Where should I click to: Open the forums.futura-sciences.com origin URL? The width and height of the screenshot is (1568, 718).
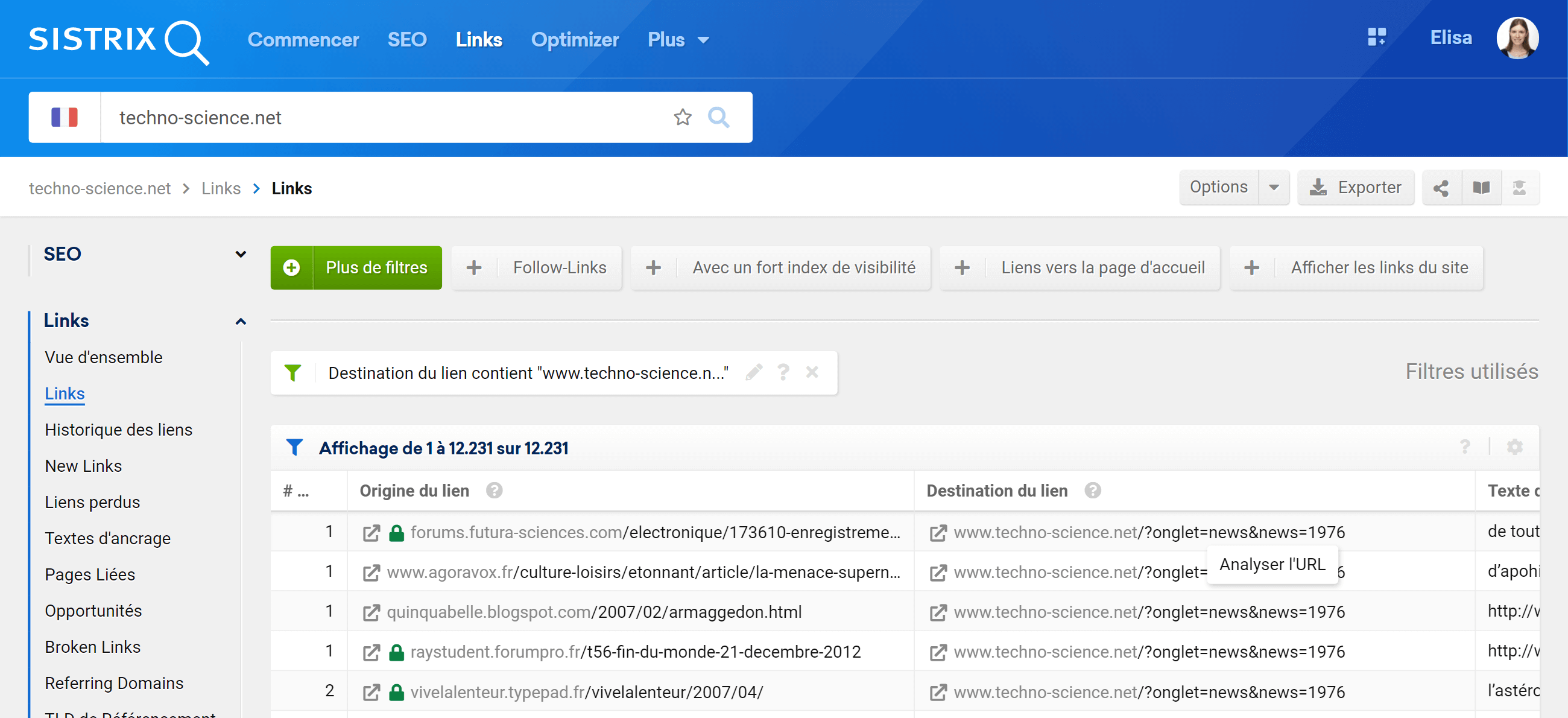[656, 532]
